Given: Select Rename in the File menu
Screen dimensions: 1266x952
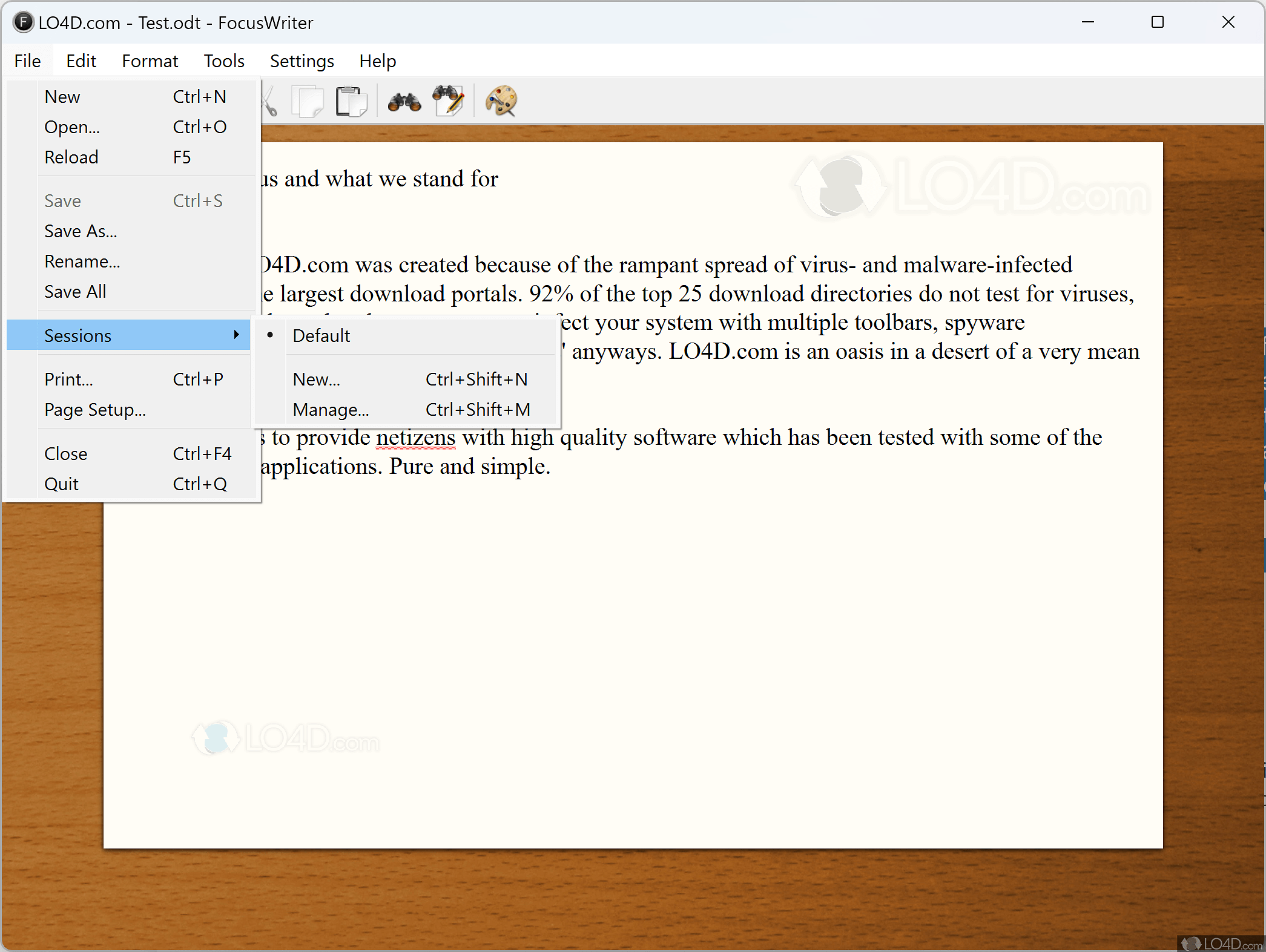Looking at the screenshot, I should pyautogui.click(x=82, y=261).
